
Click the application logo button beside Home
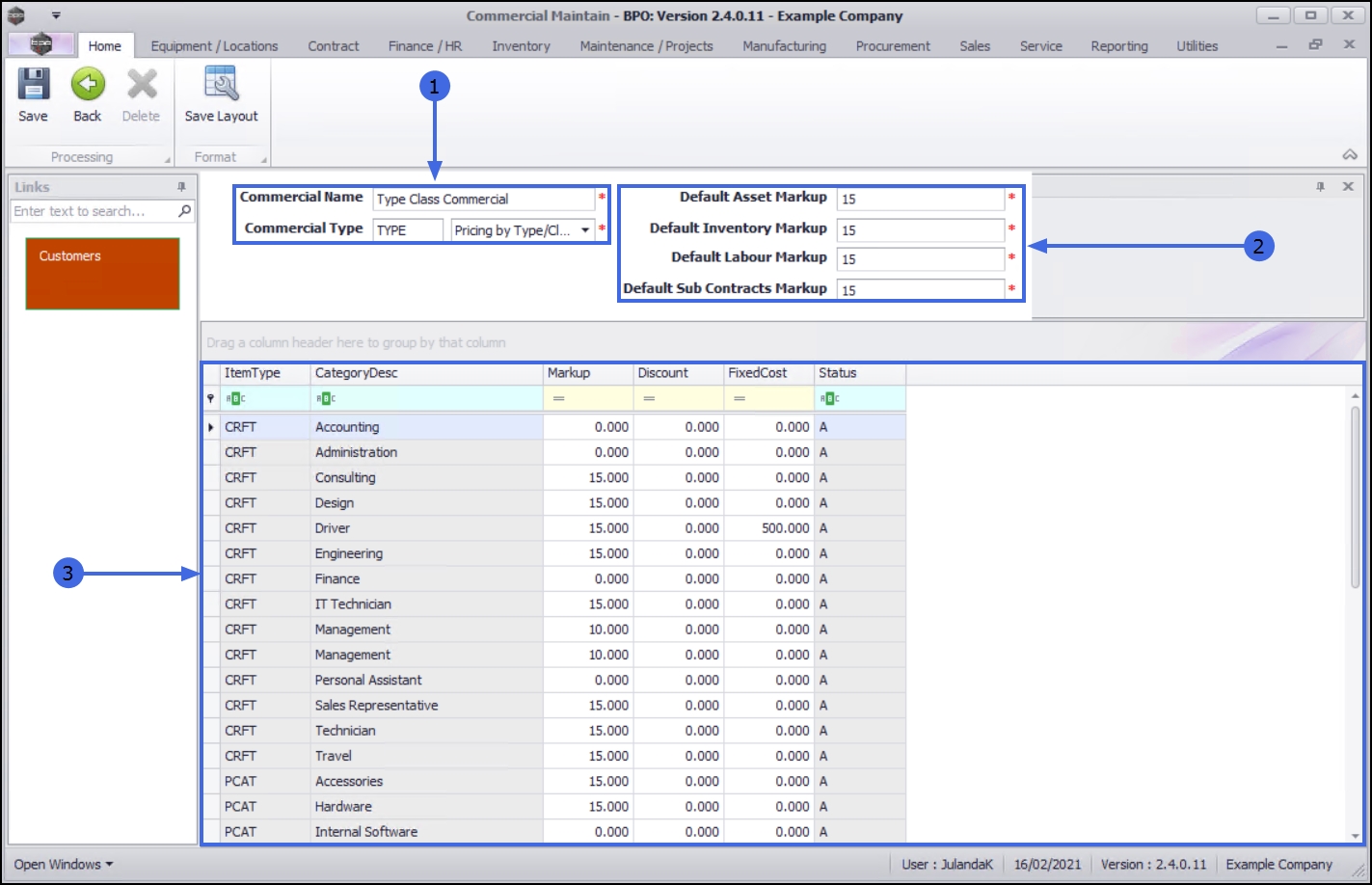click(40, 44)
